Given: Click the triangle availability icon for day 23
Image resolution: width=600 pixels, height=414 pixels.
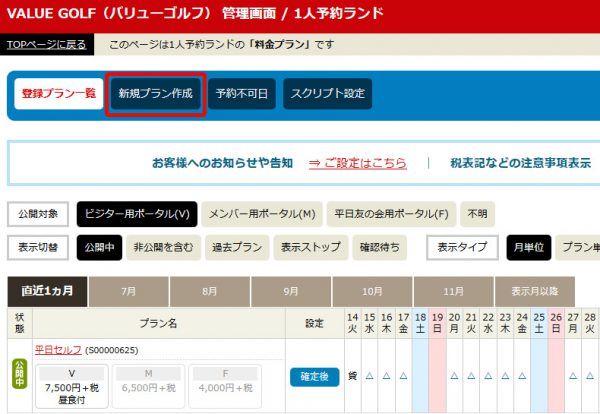Looking at the screenshot, I should (505, 376).
